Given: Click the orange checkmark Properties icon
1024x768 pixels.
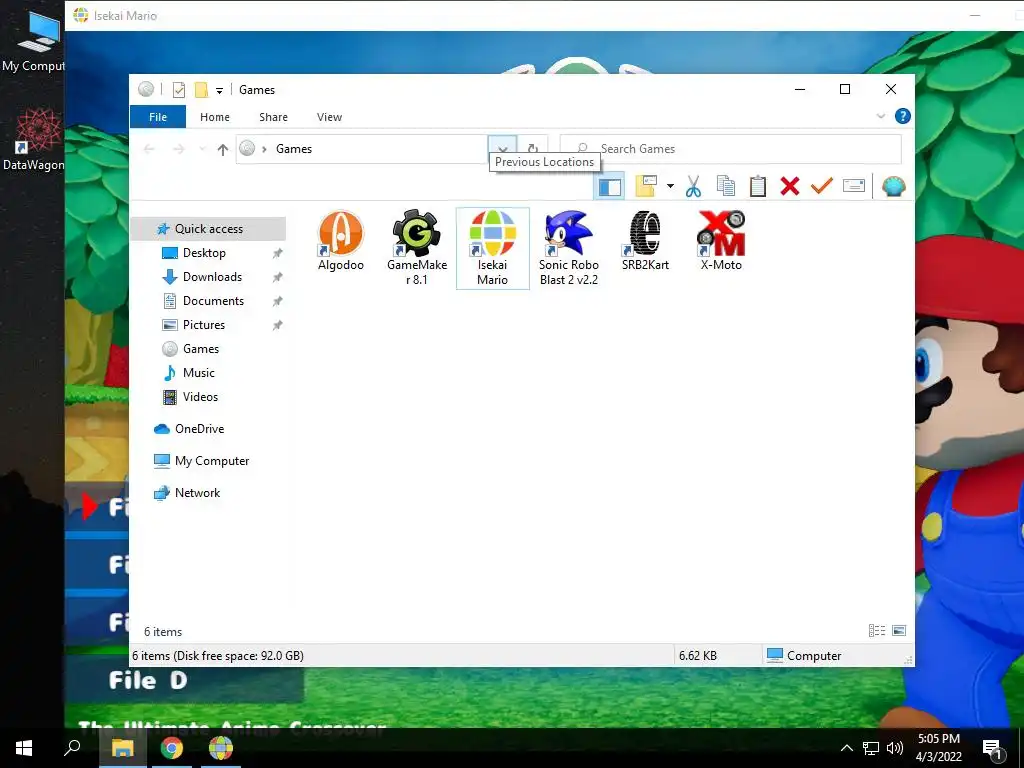Looking at the screenshot, I should coord(822,187).
